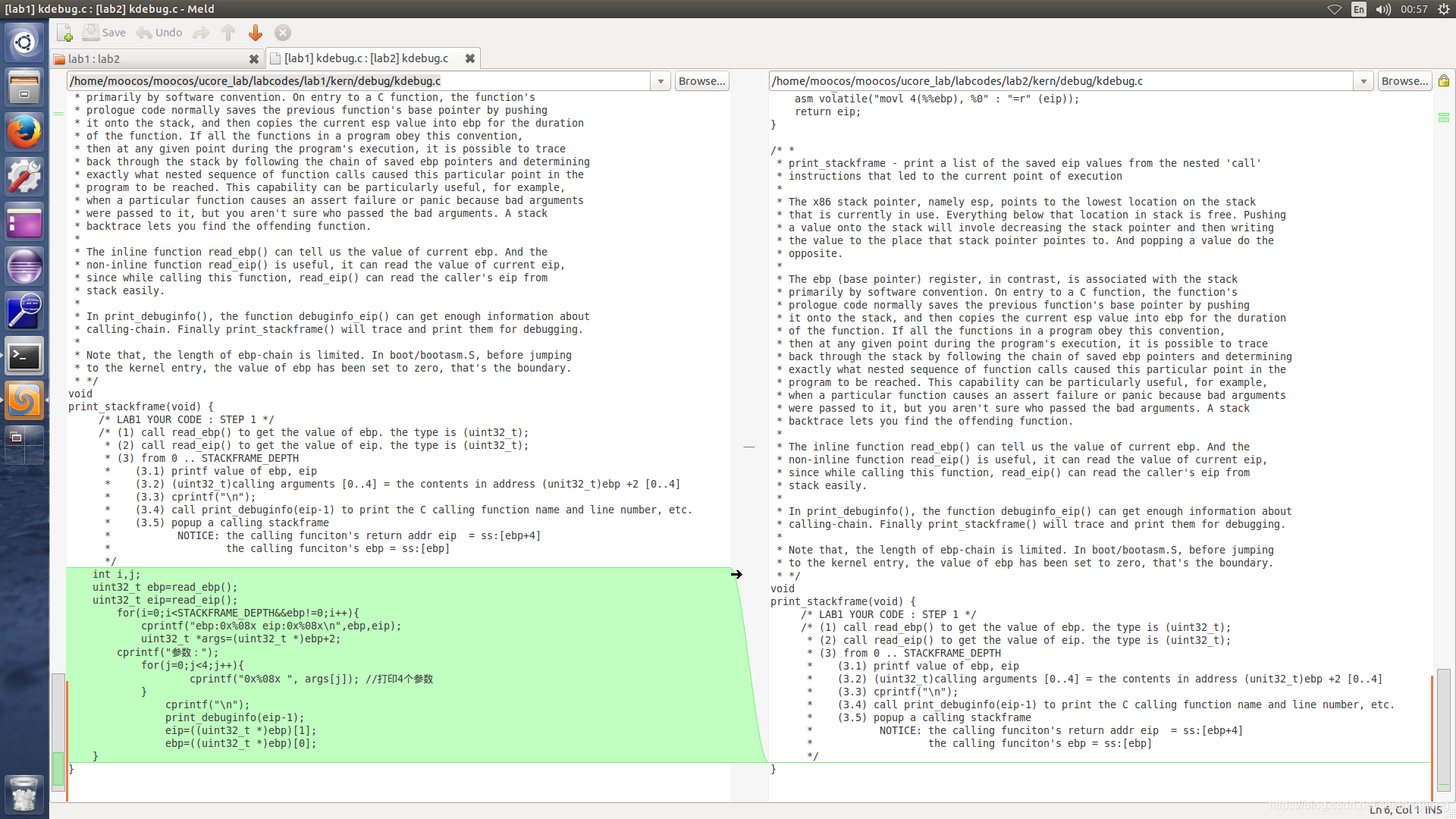The width and height of the screenshot is (1456, 819).
Task: Jump to next change with orange down arrow
Action: coord(256,33)
